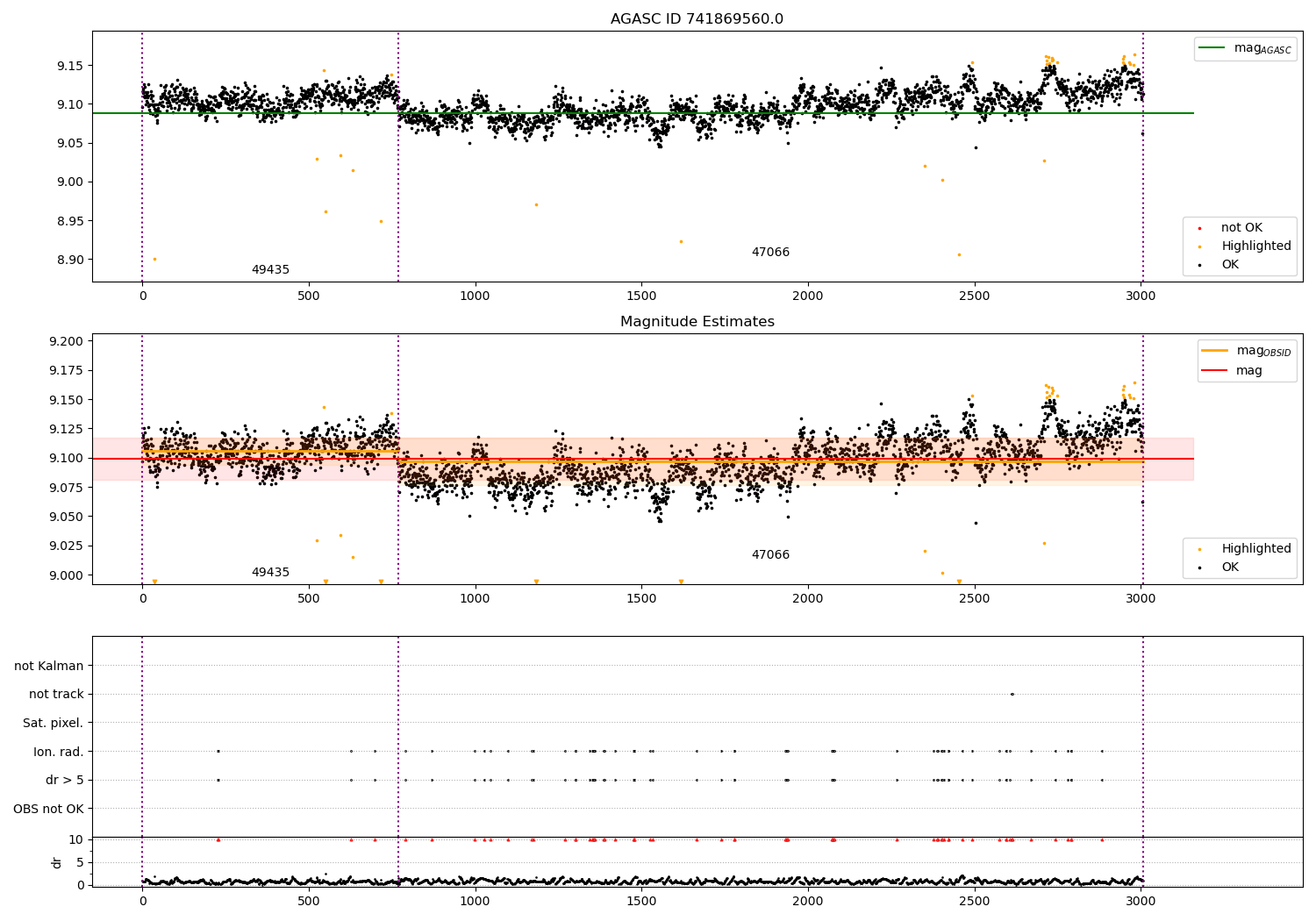Click the 47066 label in middle plot
The image size is (1316, 921).
coord(770,555)
